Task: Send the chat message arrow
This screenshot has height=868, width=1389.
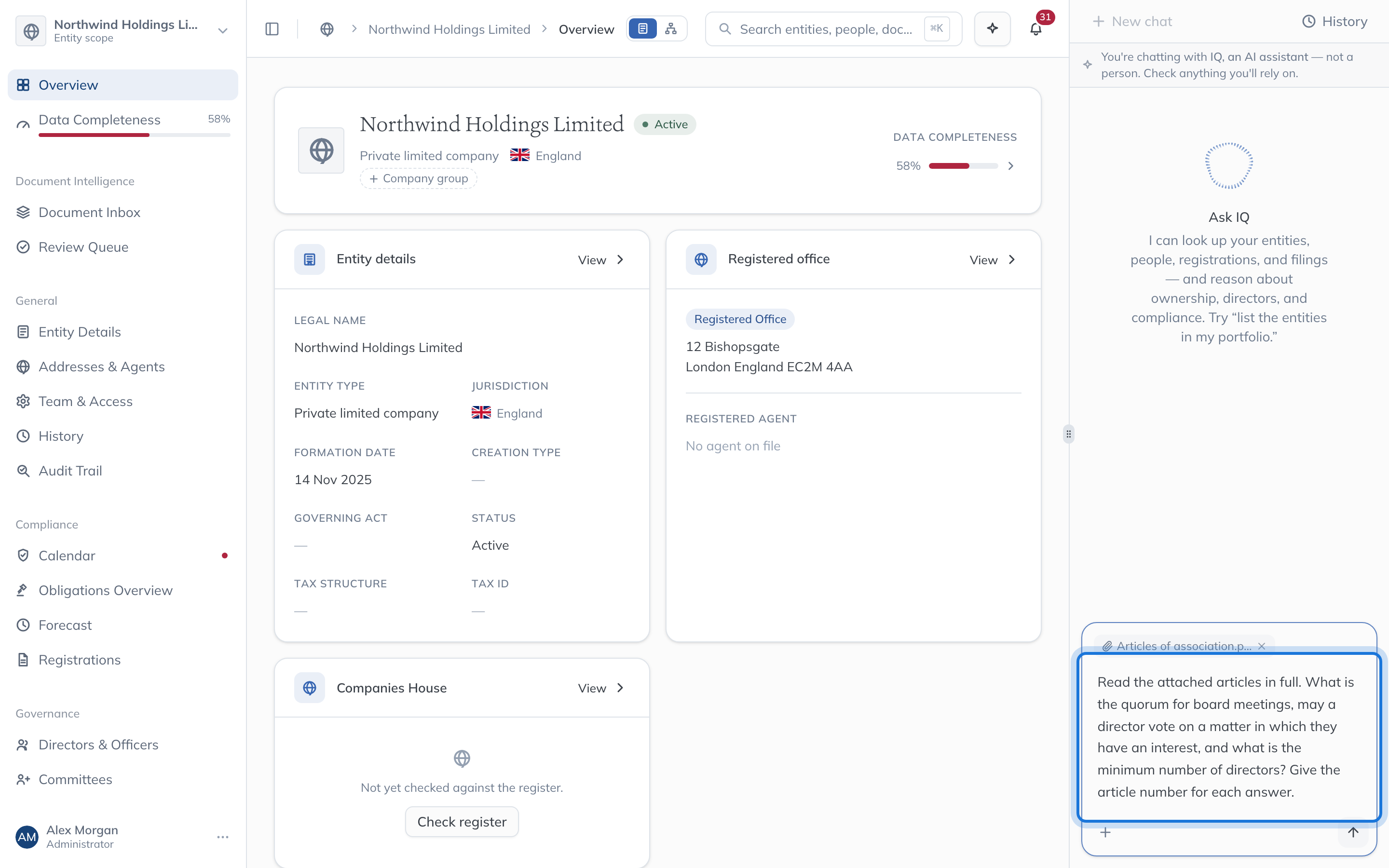Action: [1353, 832]
